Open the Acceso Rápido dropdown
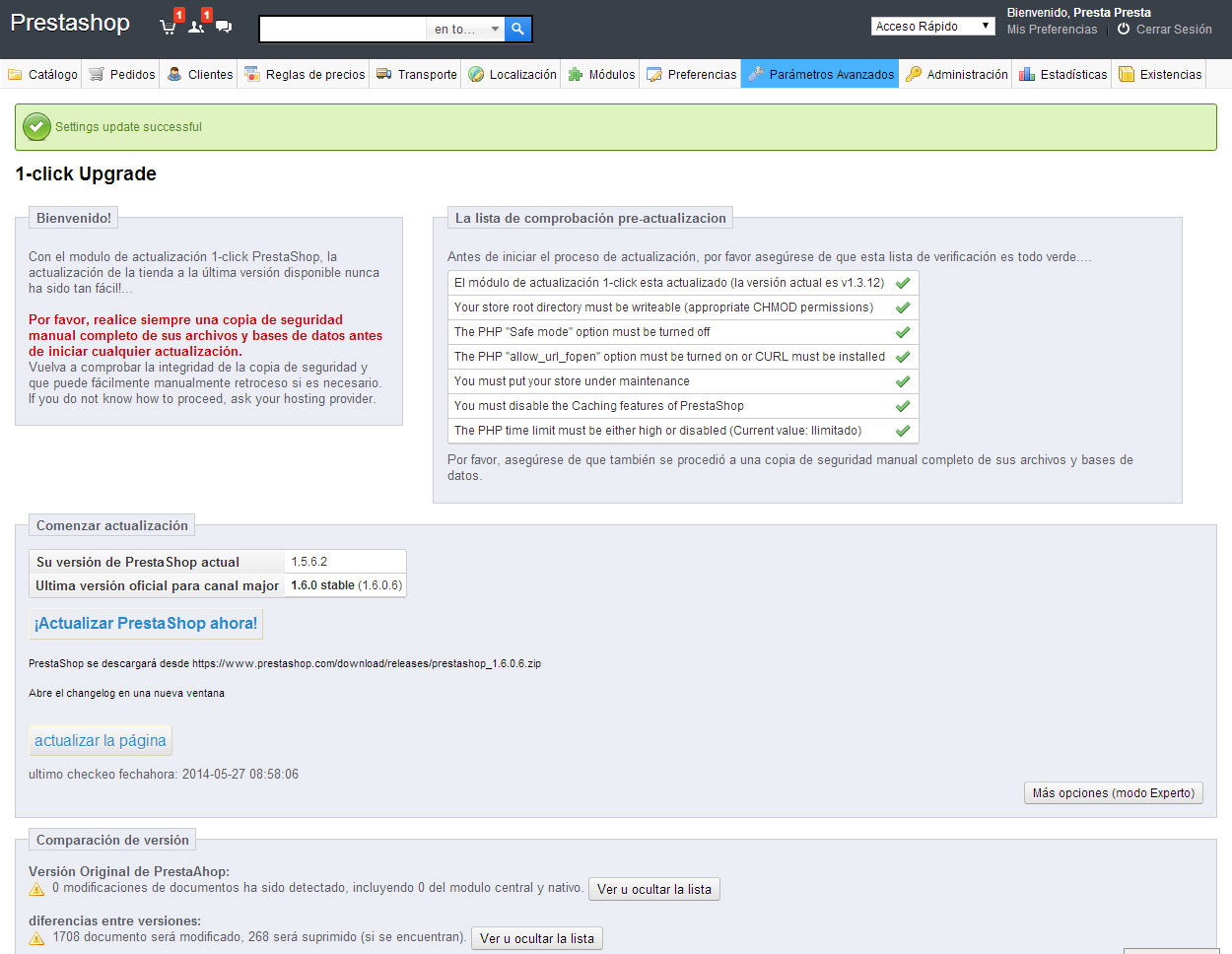1232x954 pixels. (933, 27)
